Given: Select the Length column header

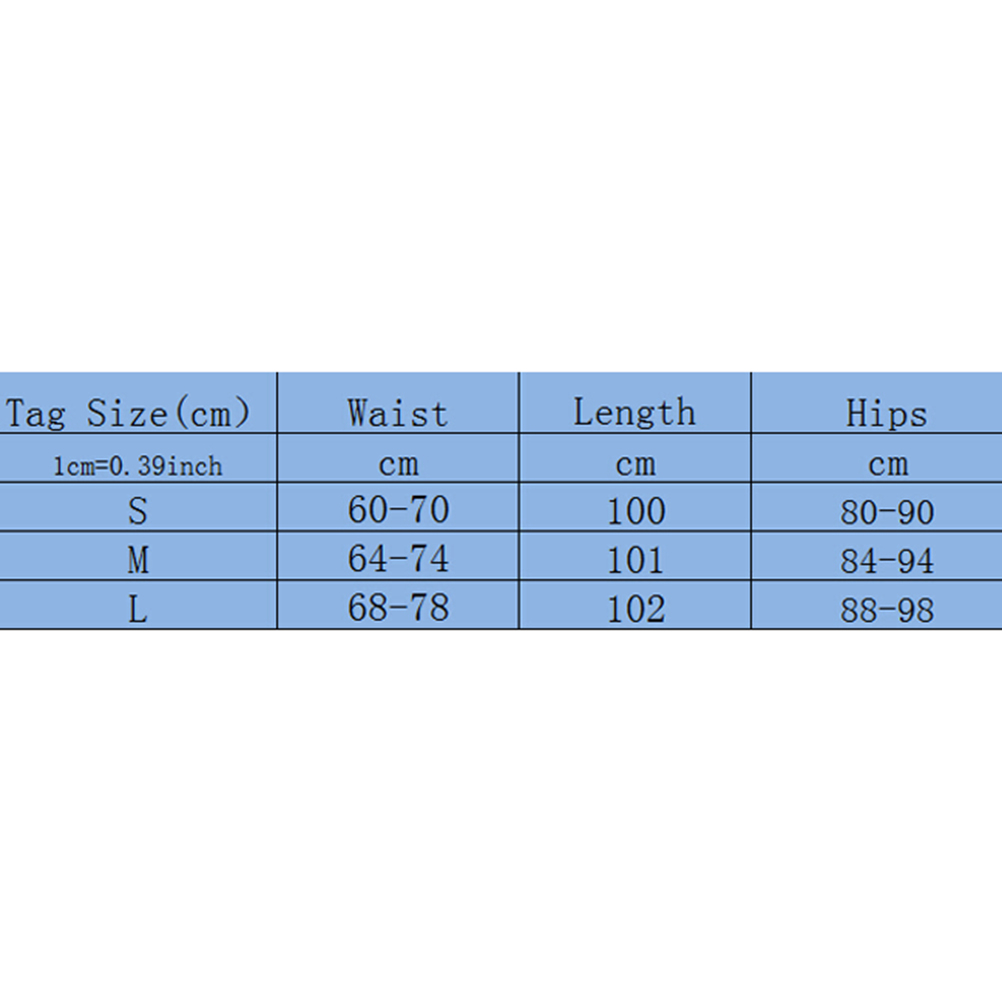Looking at the screenshot, I should (635, 412).
